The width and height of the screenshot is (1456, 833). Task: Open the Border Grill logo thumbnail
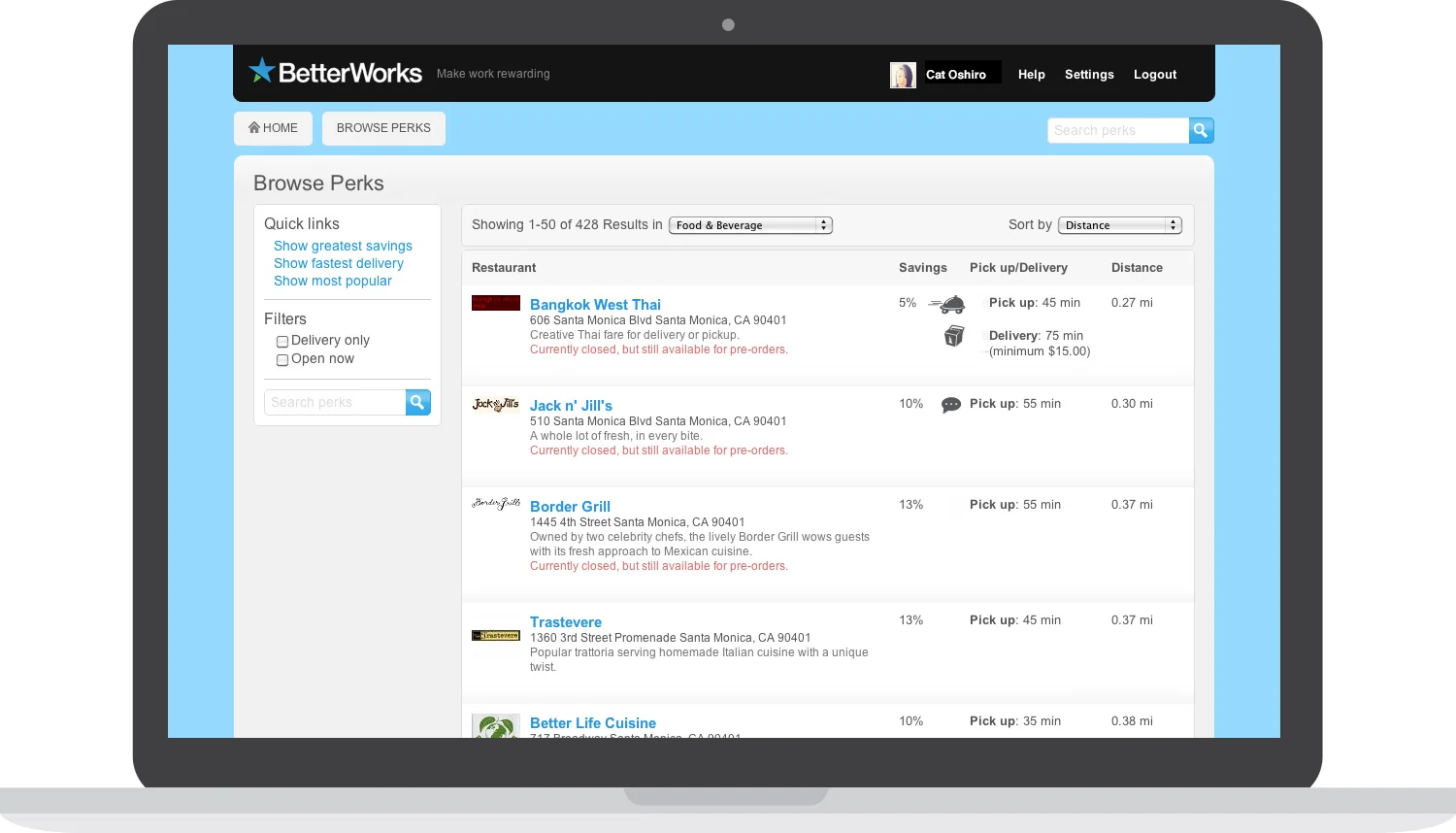pos(496,504)
